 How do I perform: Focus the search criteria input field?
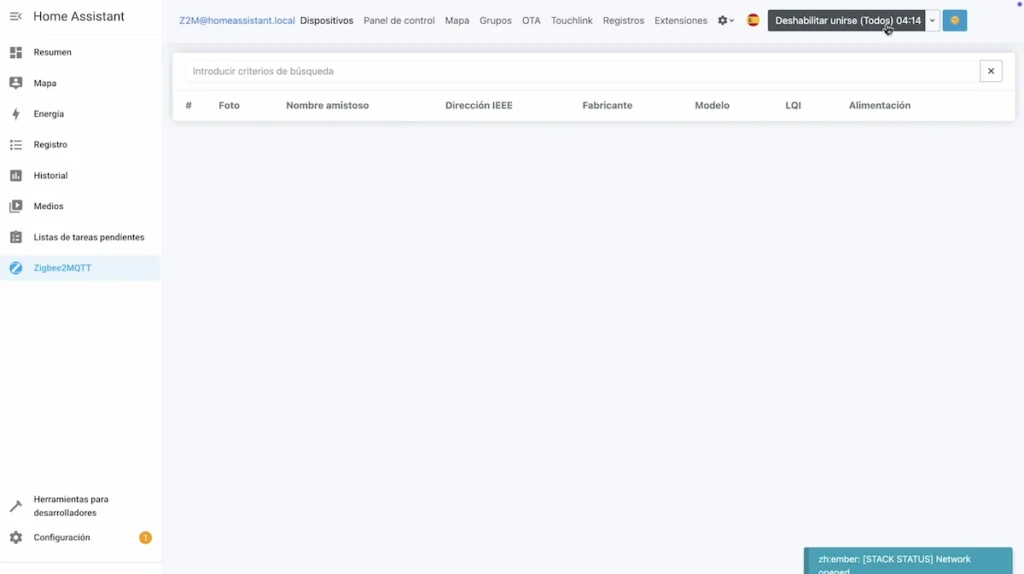coord(580,71)
